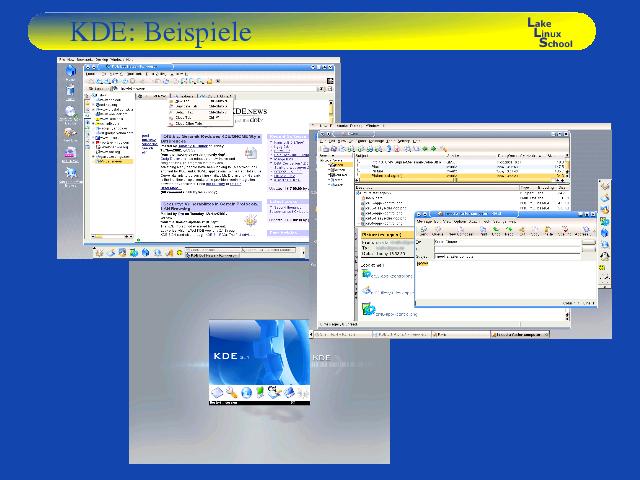
Task: Open the large green-and-blue attachment icon in KMail's message
Action: 368,309
